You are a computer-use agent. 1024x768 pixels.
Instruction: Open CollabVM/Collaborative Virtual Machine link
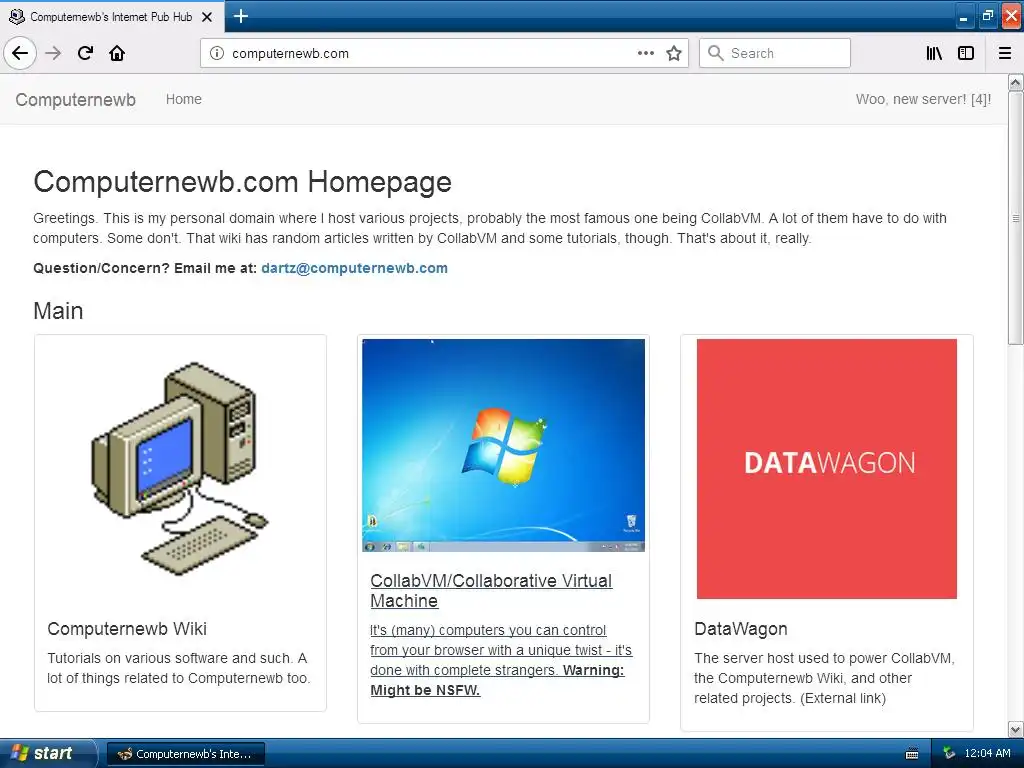pos(491,591)
